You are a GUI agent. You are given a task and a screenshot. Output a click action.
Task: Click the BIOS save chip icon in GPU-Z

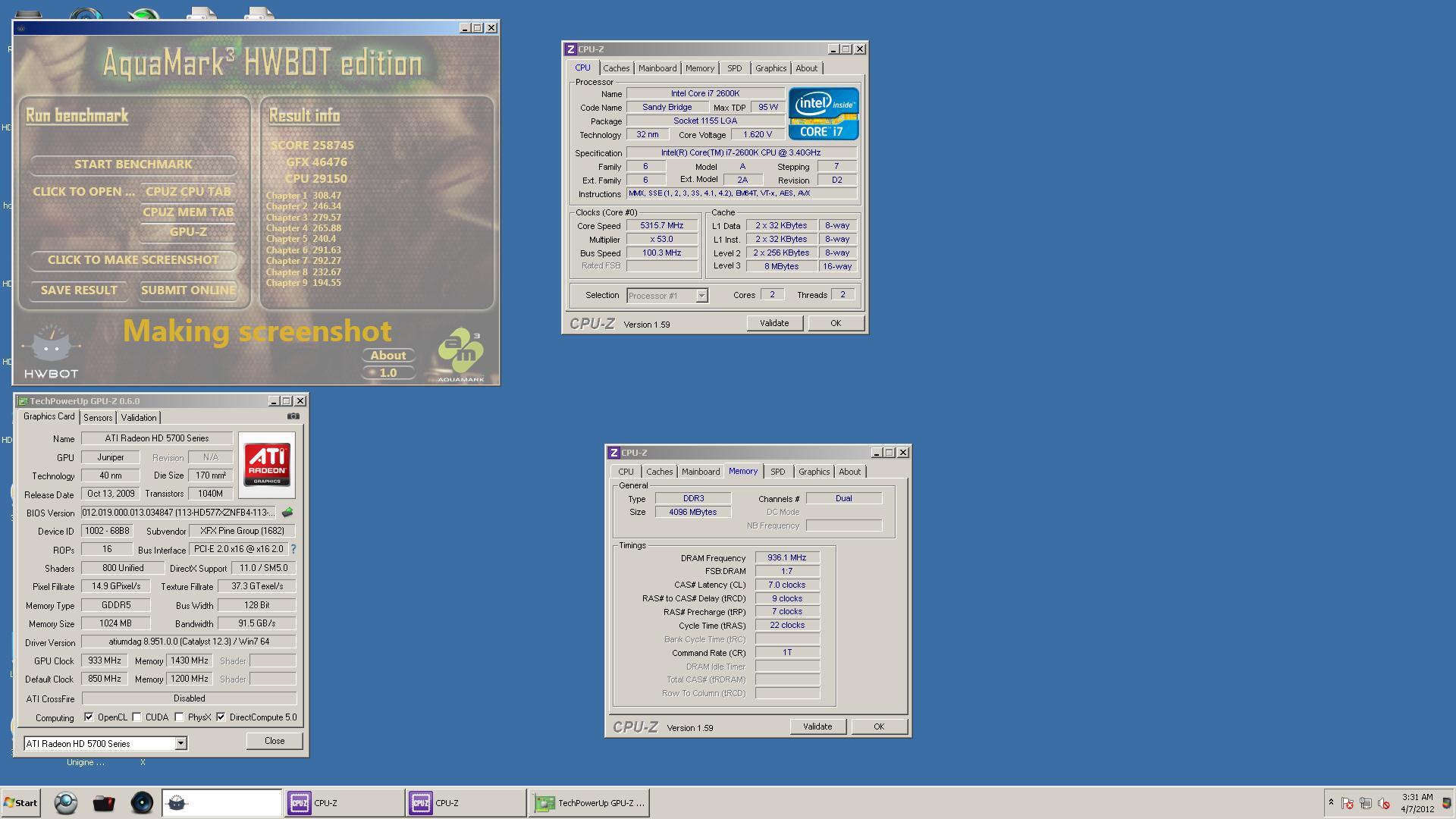coord(287,513)
